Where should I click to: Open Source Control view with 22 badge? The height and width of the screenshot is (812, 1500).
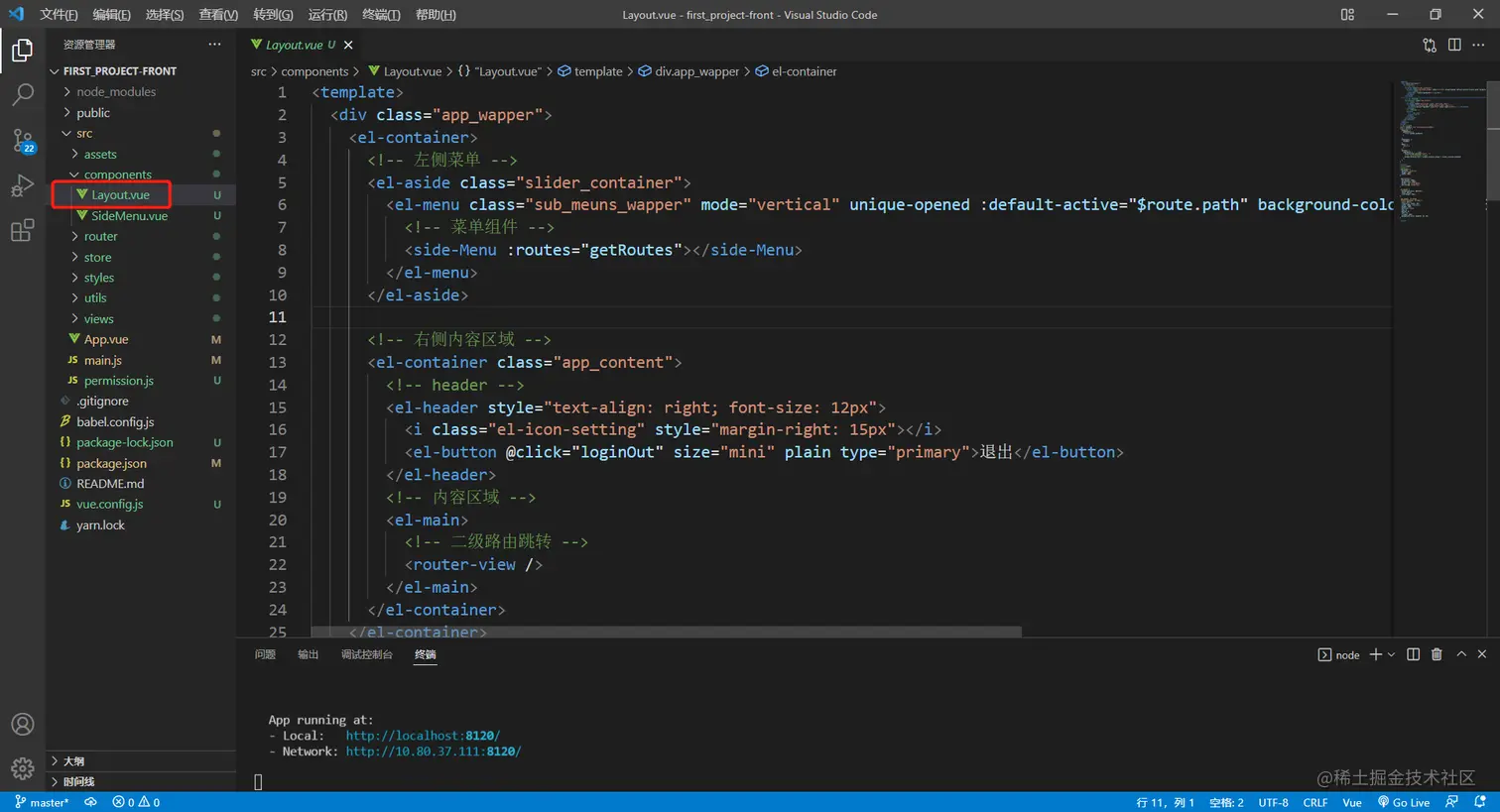[x=22, y=140]
